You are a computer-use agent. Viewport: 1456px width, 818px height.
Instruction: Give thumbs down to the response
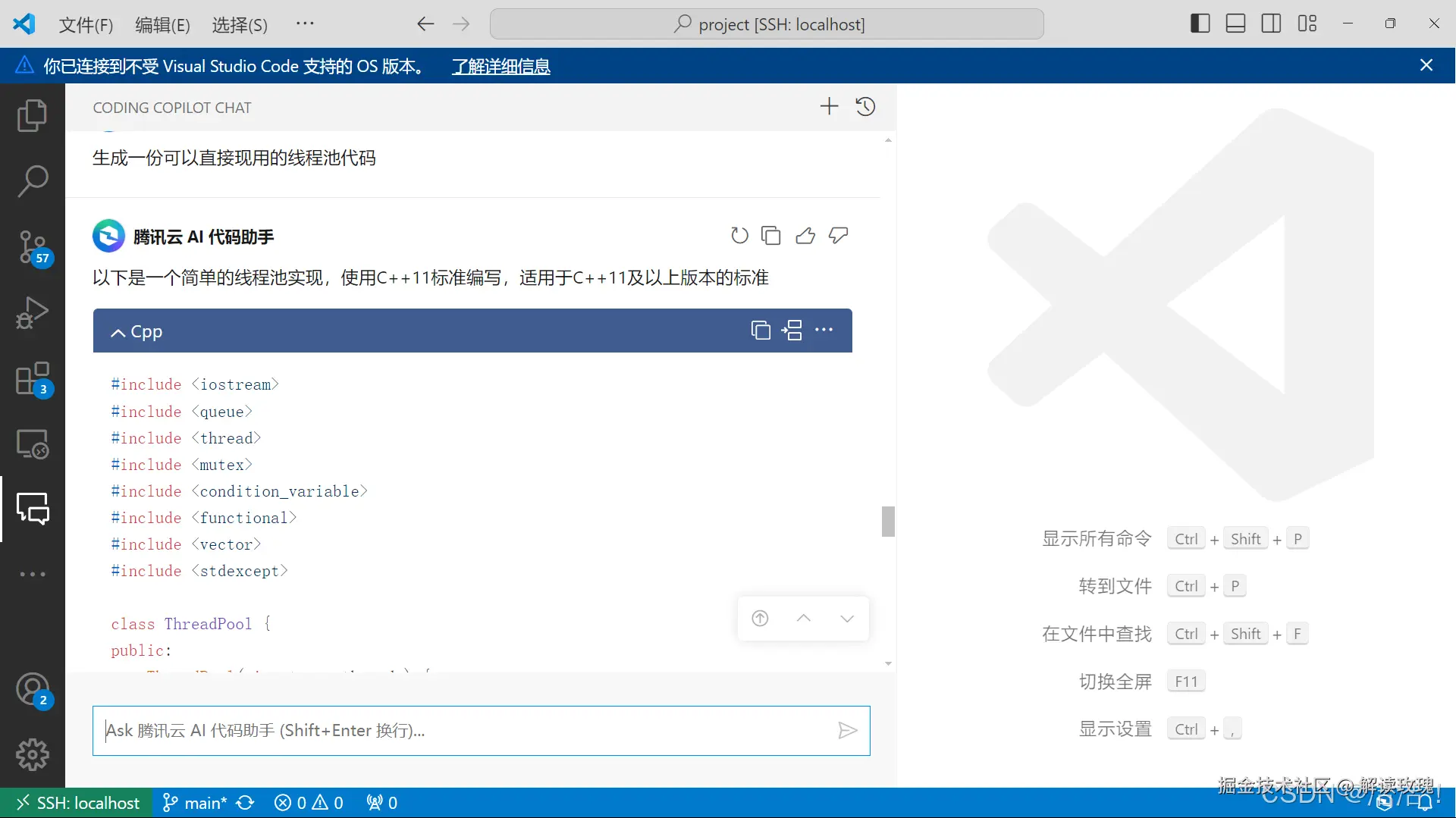(838, 236)
